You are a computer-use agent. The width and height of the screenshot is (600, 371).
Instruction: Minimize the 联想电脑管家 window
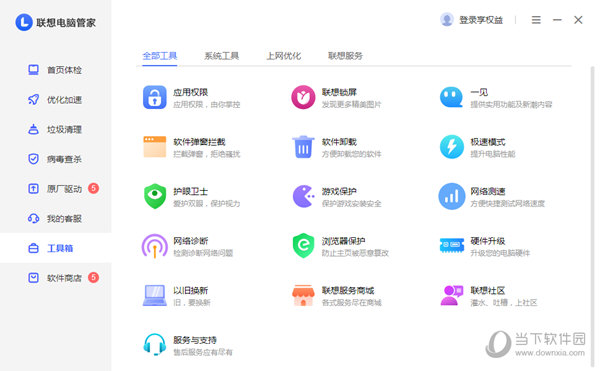click(557, 20)
